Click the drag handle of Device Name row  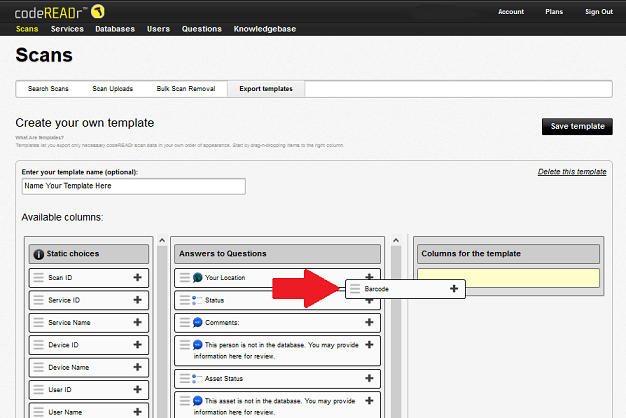pos(38,367)
